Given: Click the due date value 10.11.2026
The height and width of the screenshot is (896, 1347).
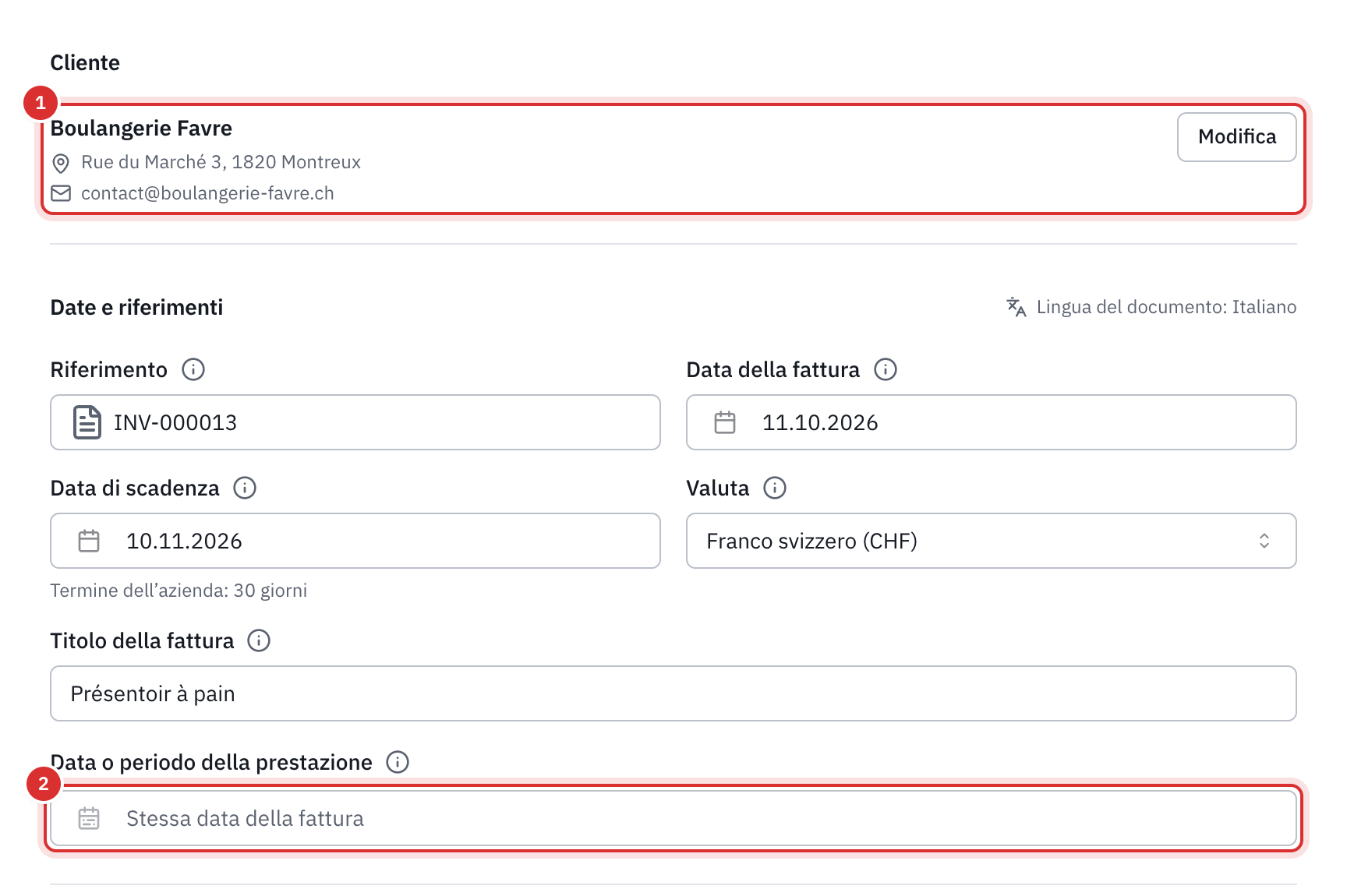Looking at the screenshot, I should pyautogui.click(x=184, y=541).
